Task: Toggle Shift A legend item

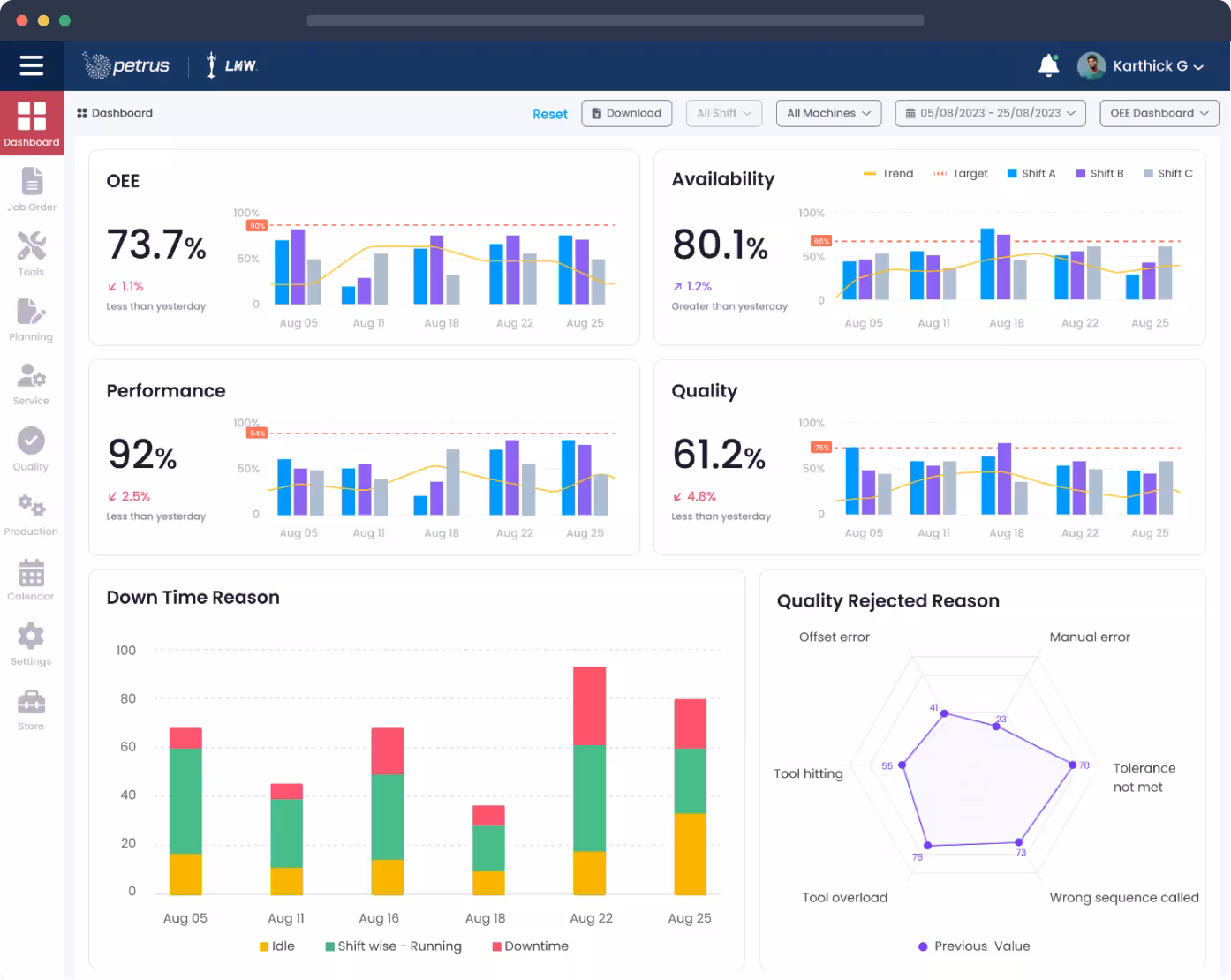Action: tap(1031, 173)
